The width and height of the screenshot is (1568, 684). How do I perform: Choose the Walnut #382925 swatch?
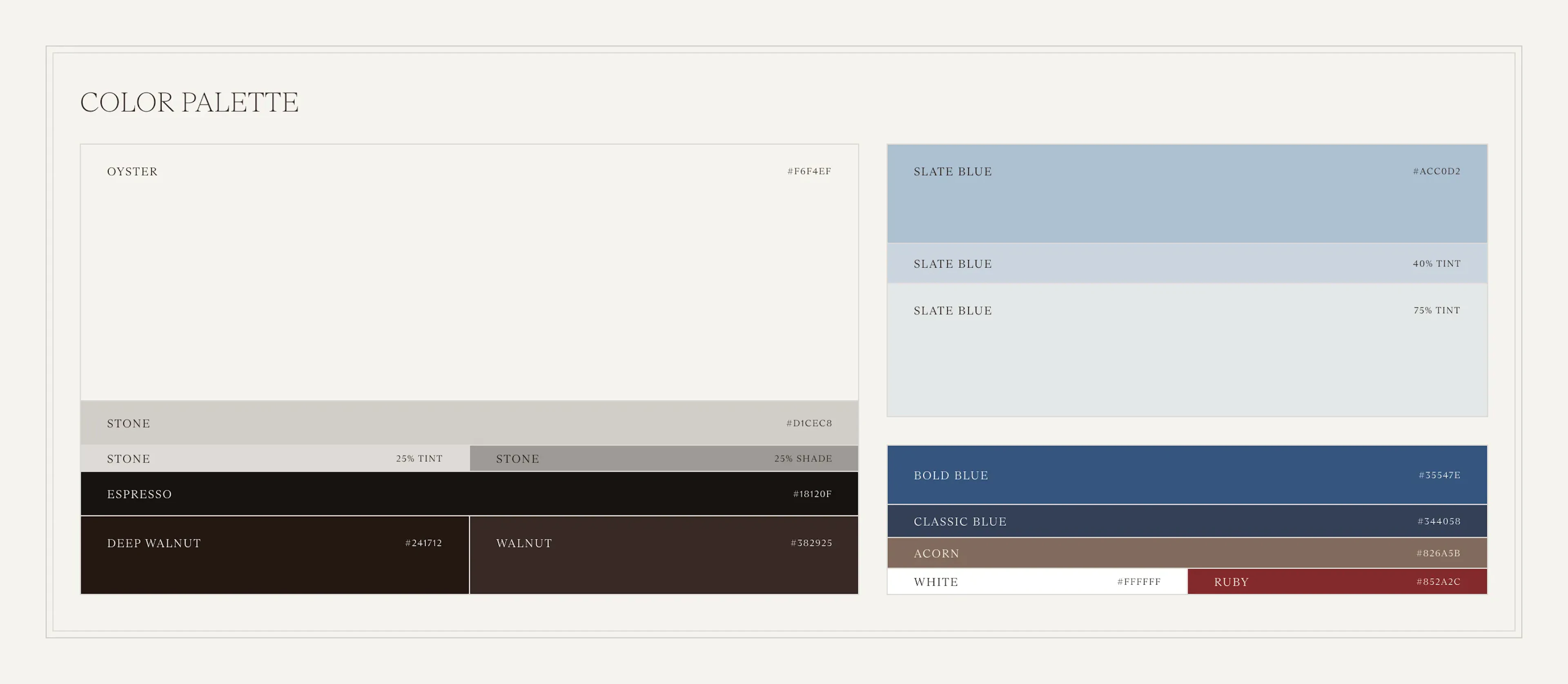click(x=664, y=555)
